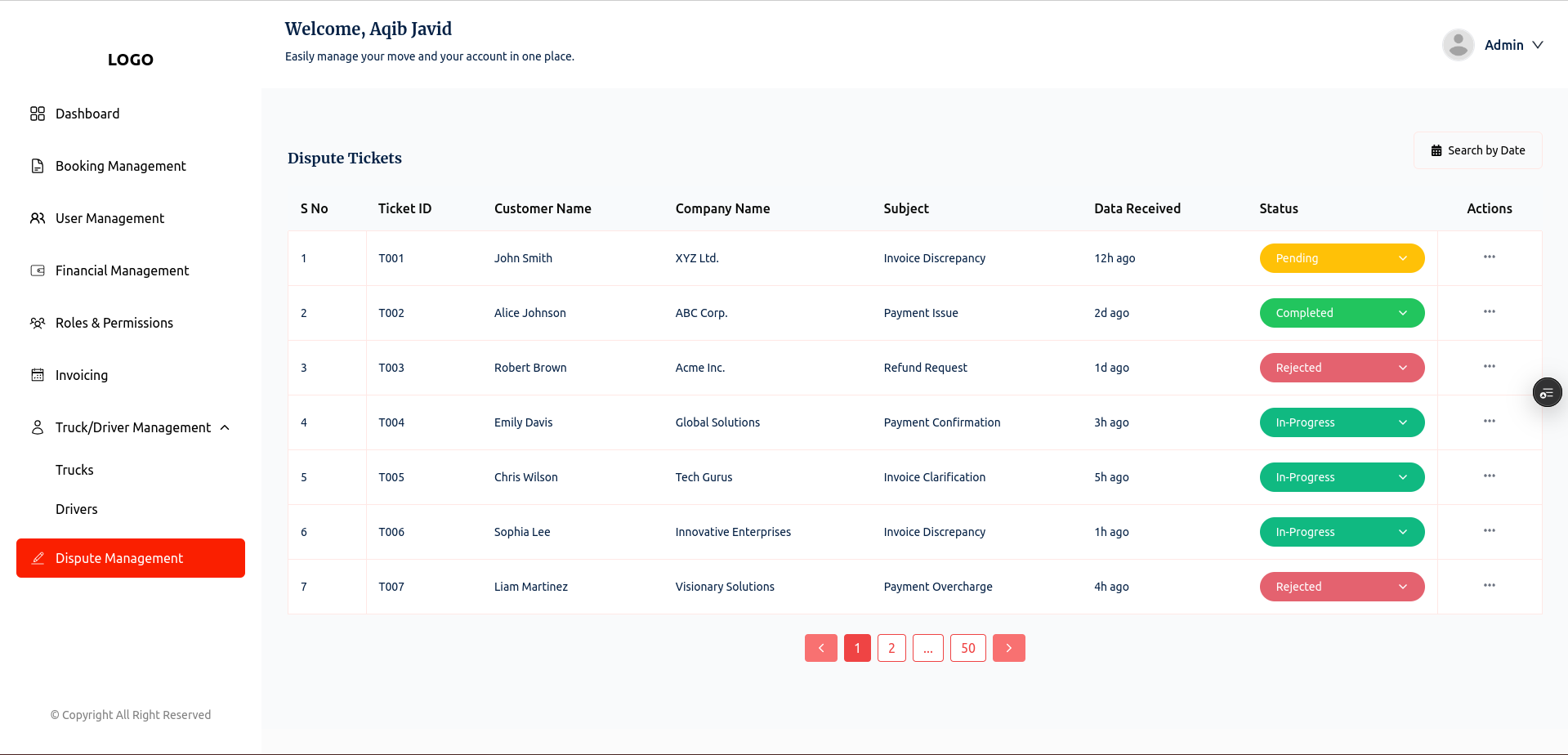Change the Completed status of Alice Johnson
Viewport: 1568px width, 755px height.
coord(1341,313)
